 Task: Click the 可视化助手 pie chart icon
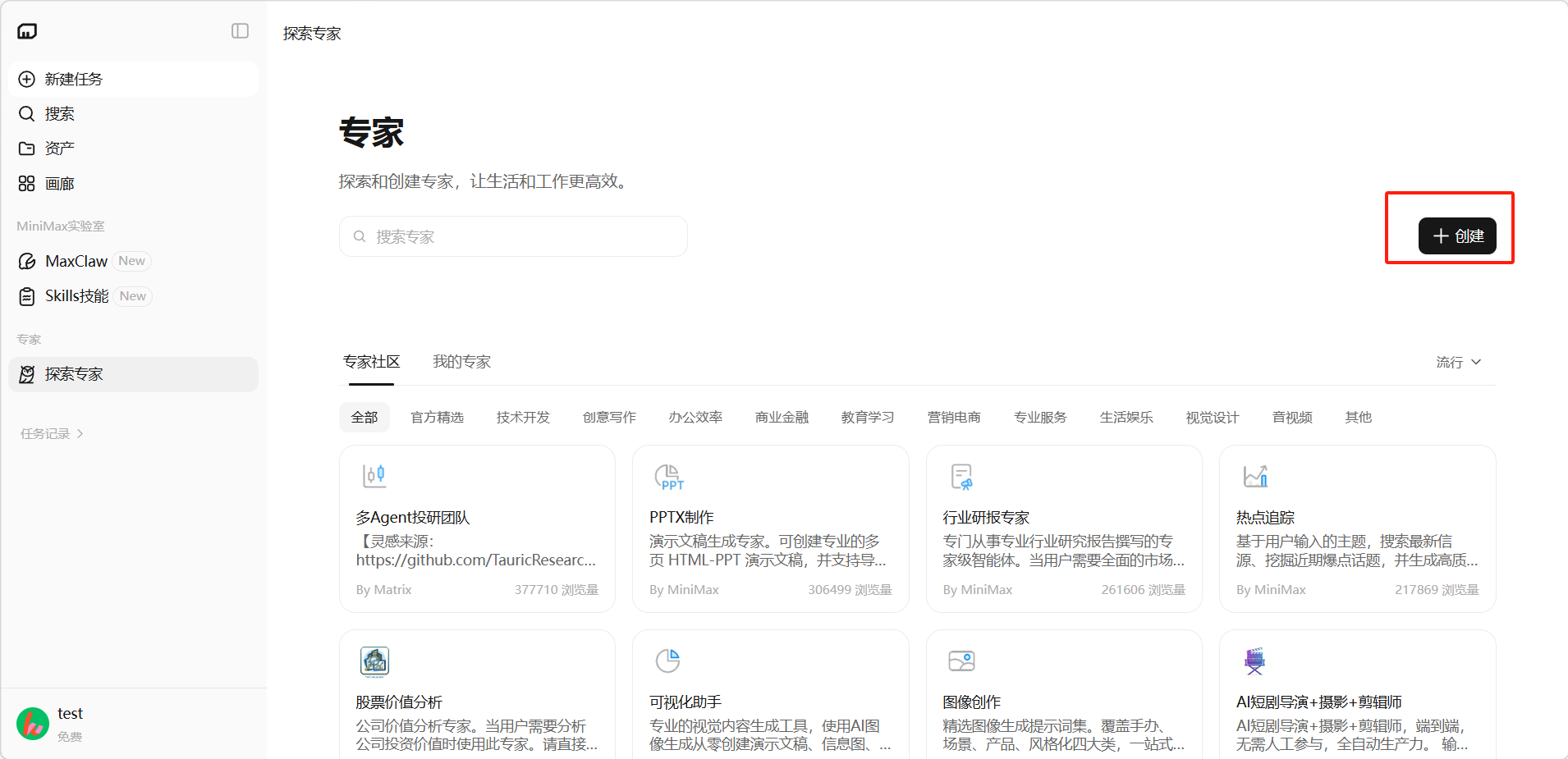pos(668,661)
